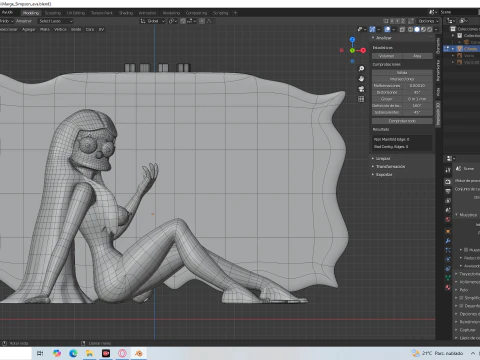
Task: Open the World properties tab icon
Action: pos(448,219)
